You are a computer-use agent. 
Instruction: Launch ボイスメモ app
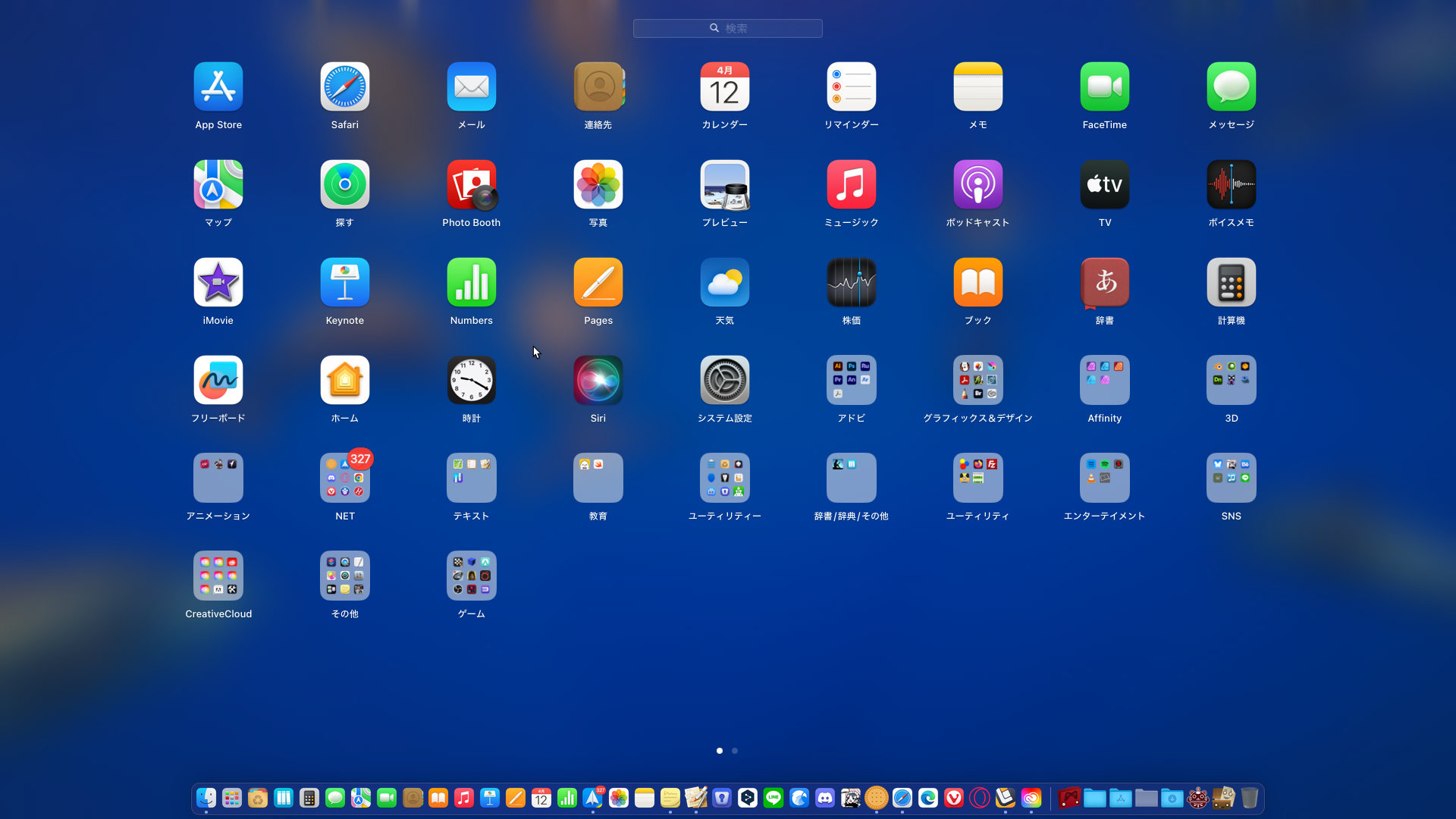1232,184
